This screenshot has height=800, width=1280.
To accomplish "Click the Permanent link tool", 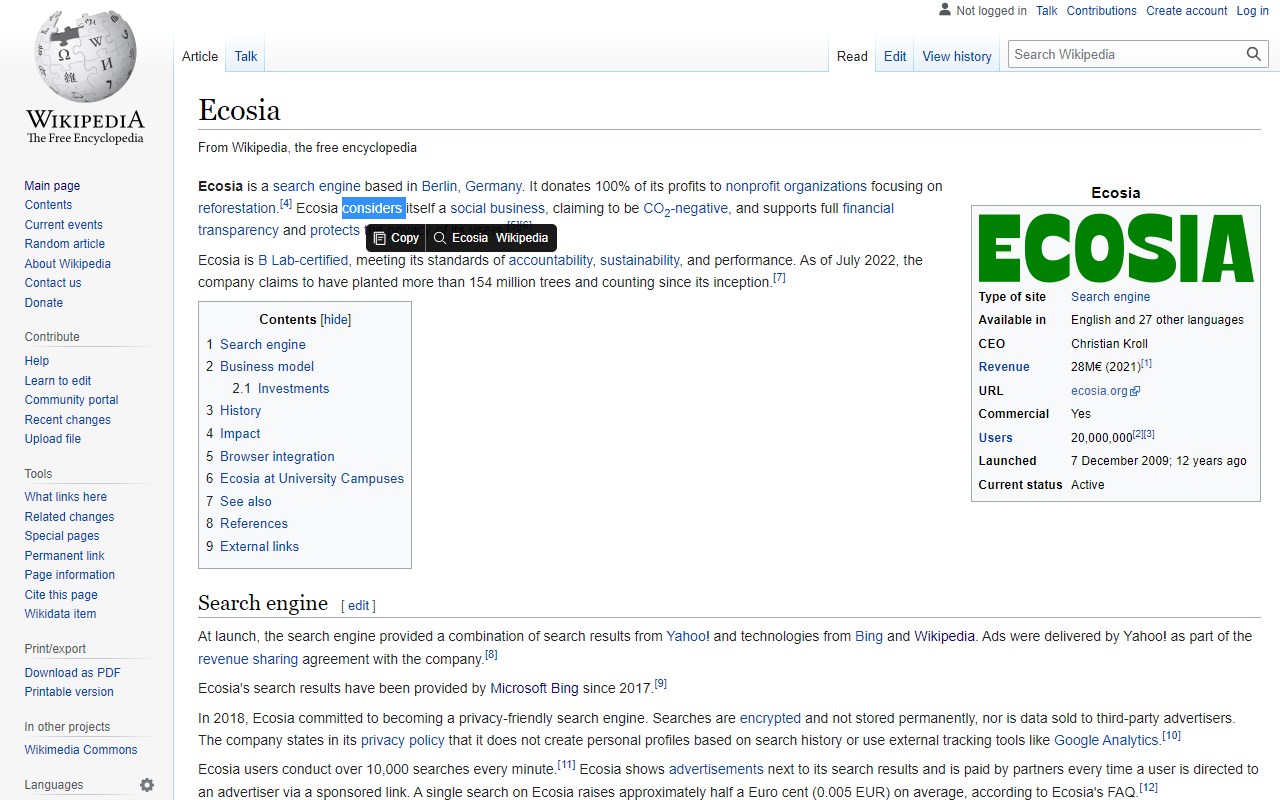I will pyautogui.click(x=65, y=556).
